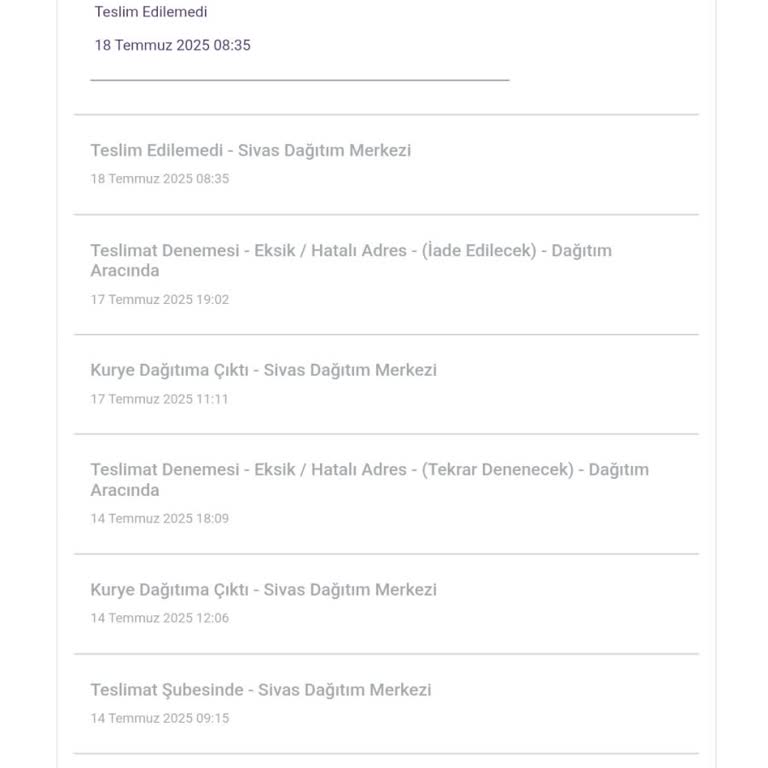Image resolution: width=768 pixels, height=768 pixels.
Task: Click the '14 Temmuz 2025 18:09' timestamp
Action: tap(159, 518)
